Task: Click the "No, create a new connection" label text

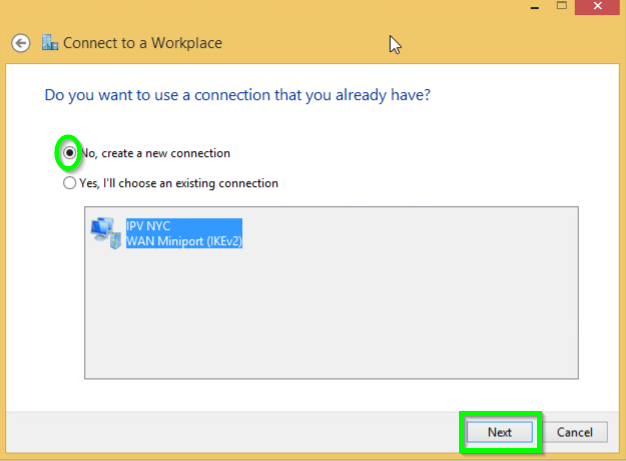Action: click(x=155, y=154)
